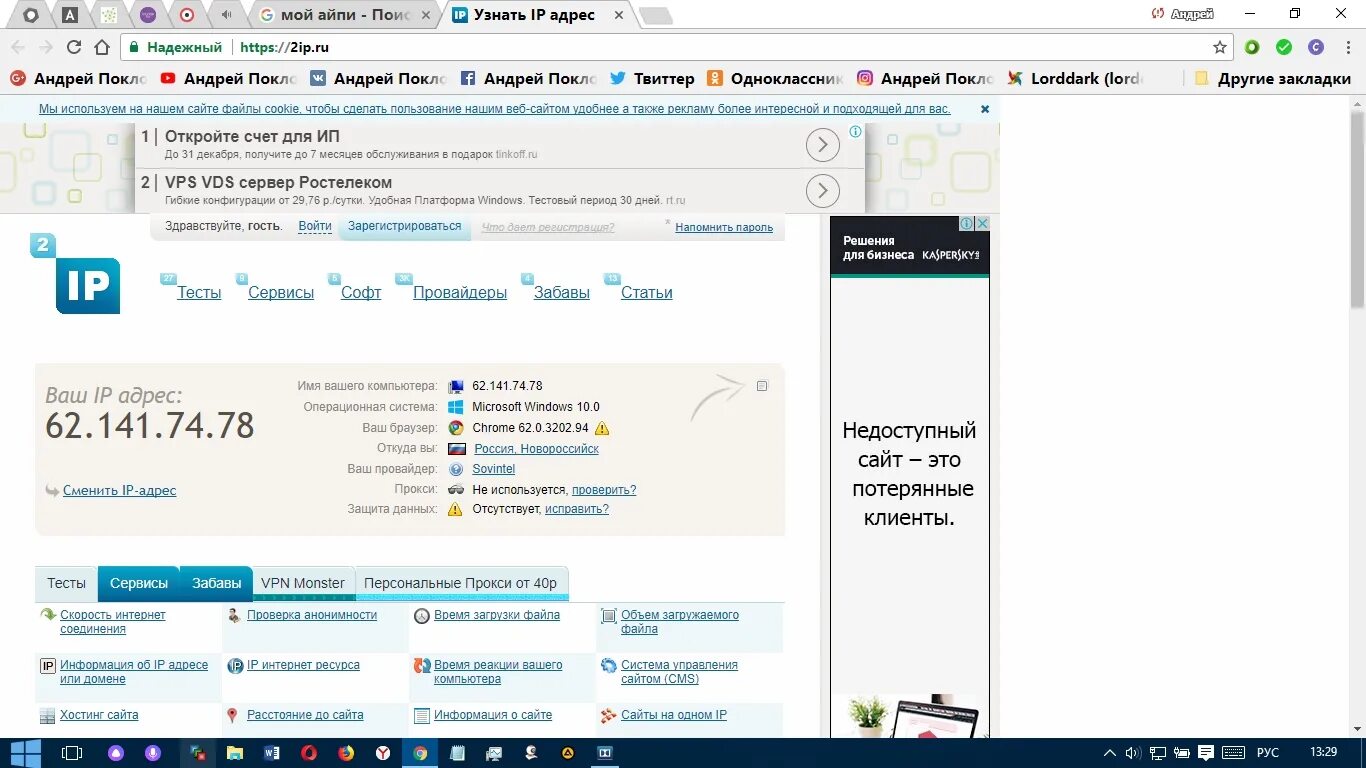Click the browser back arrow
Viewport: 1366px width, 768px height.
pos(18,47)
